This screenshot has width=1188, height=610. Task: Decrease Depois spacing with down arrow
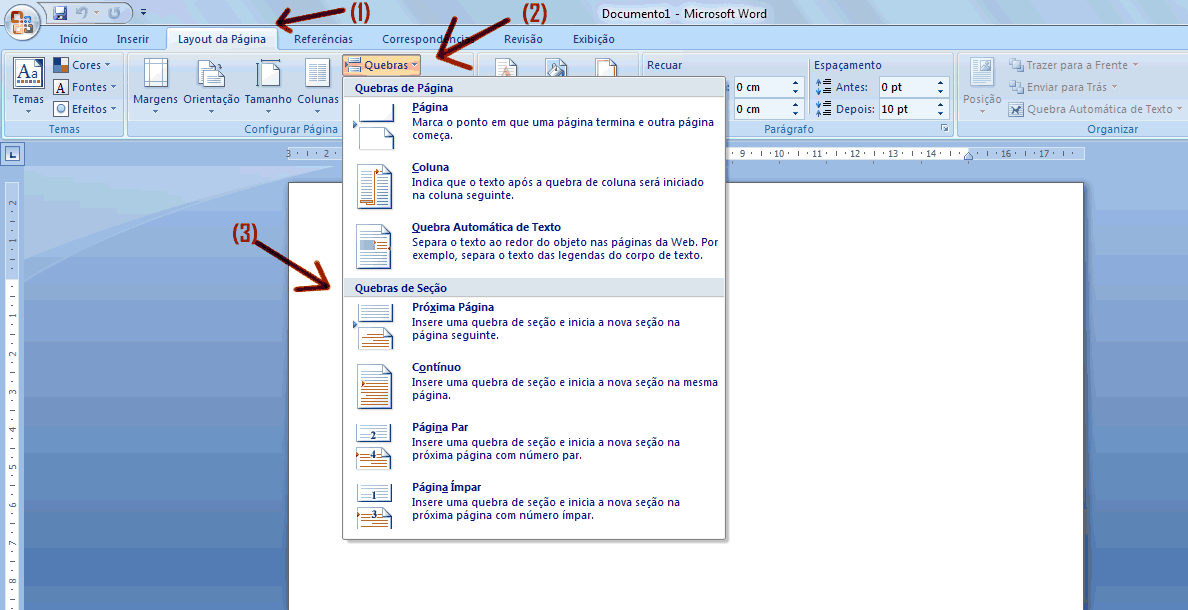pyautogui.click(x=941, y=114)
